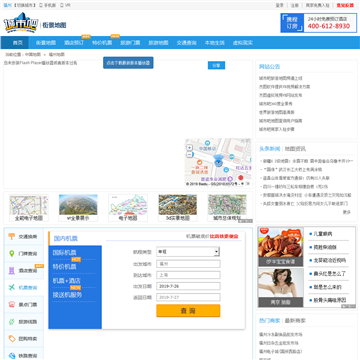Image resolution: width=360 pixels, height=360 pixels.
Task: Open the vr全景展示 thumbnail
Action: [x=78, y=208]
